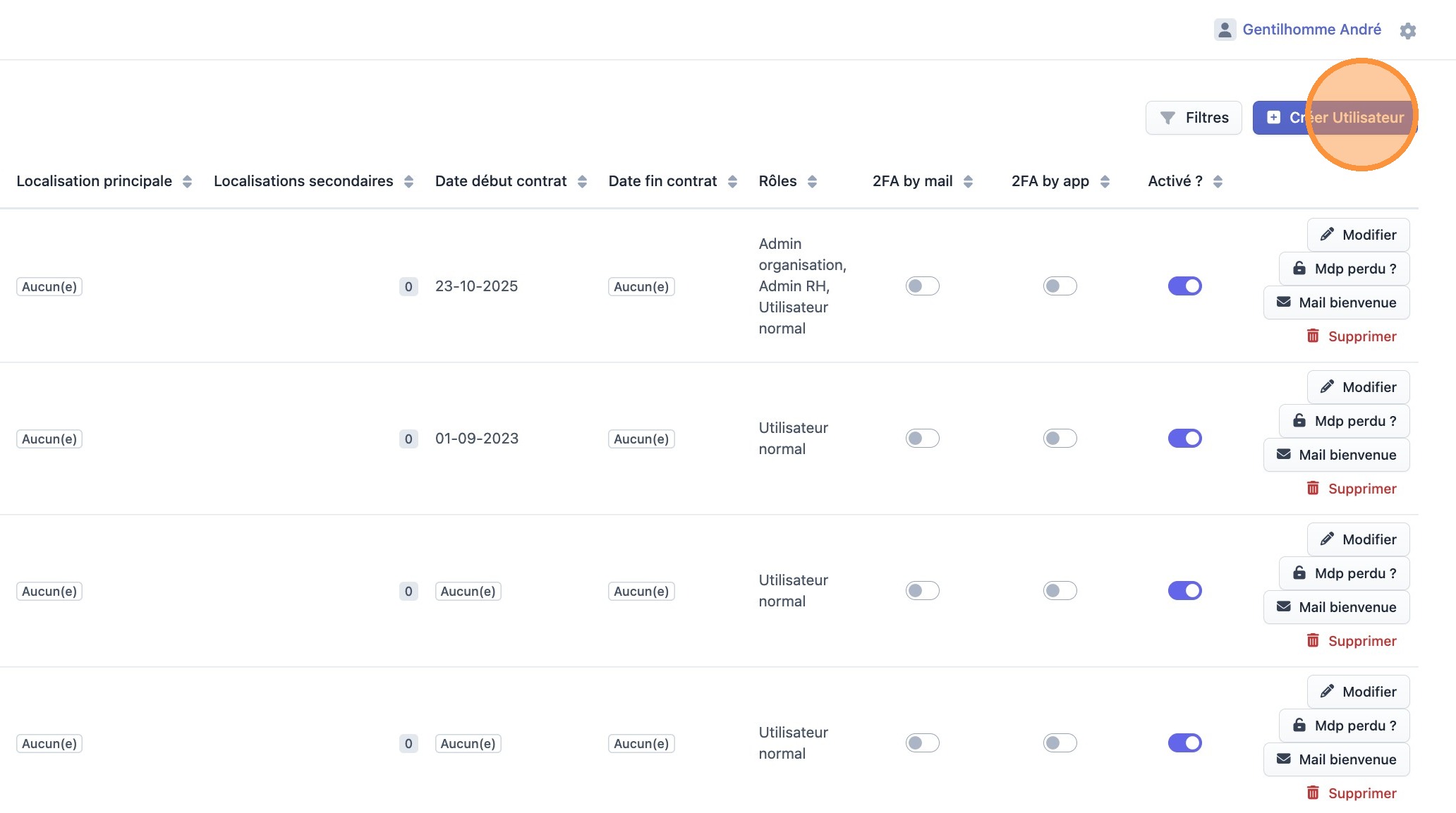Click the user avatar icon beside Gentilhomme André
The width and height of the screenshot is (1456, 813).
(x=1225, y=30)
